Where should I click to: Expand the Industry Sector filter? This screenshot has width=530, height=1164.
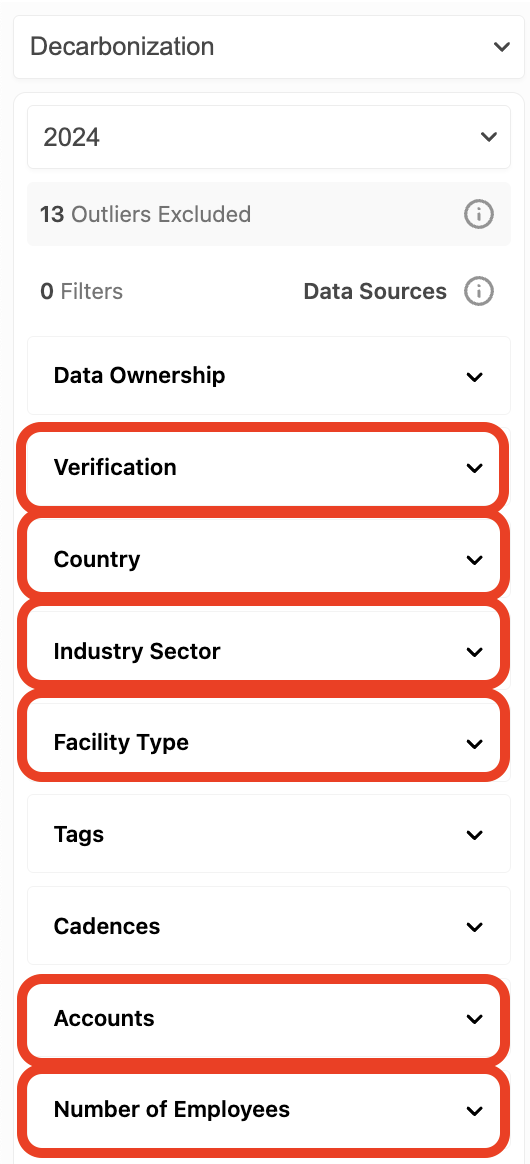click(264, 651)
